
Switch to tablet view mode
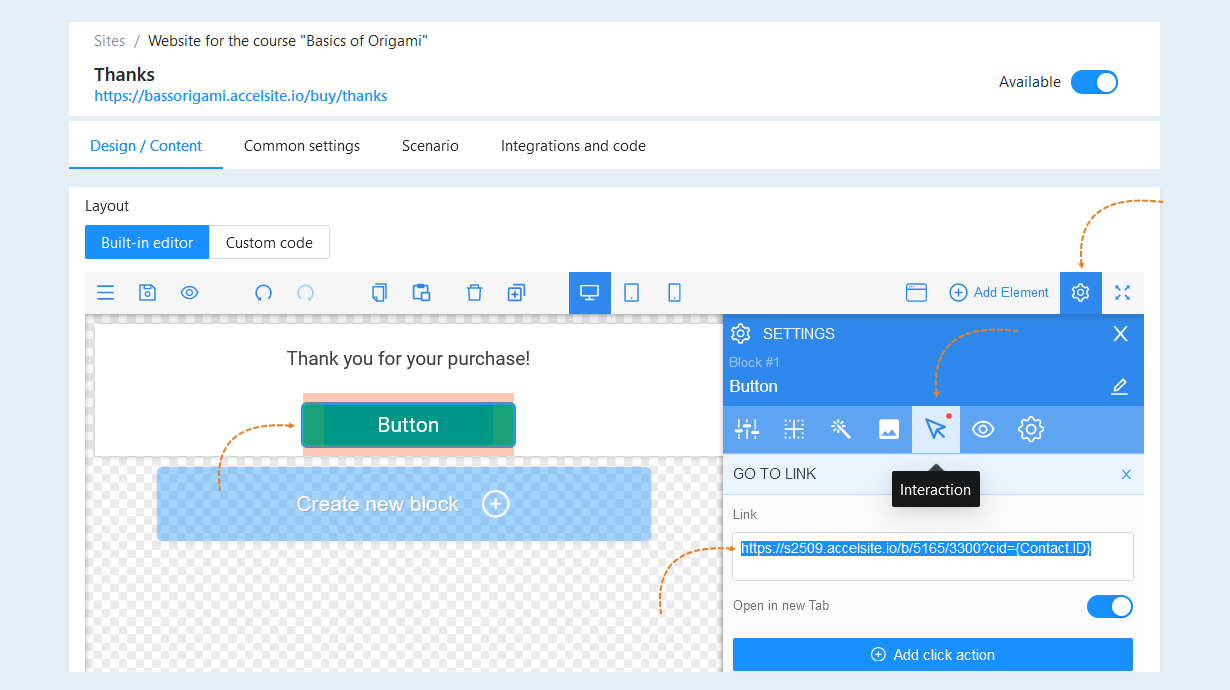click(632, 293)
